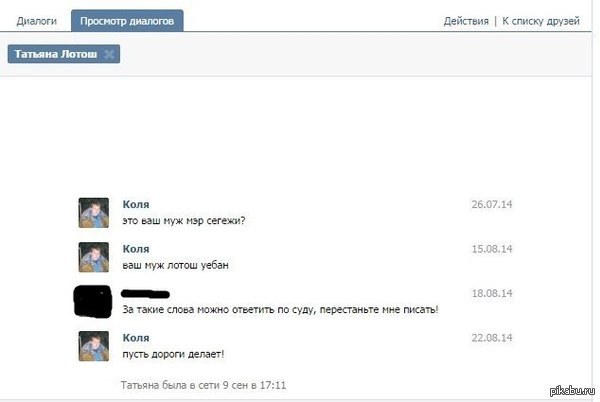This screenshot has height=402, width=600.
Task: Click the redacted sender name on 18.08.14
Action: (145, 294)
